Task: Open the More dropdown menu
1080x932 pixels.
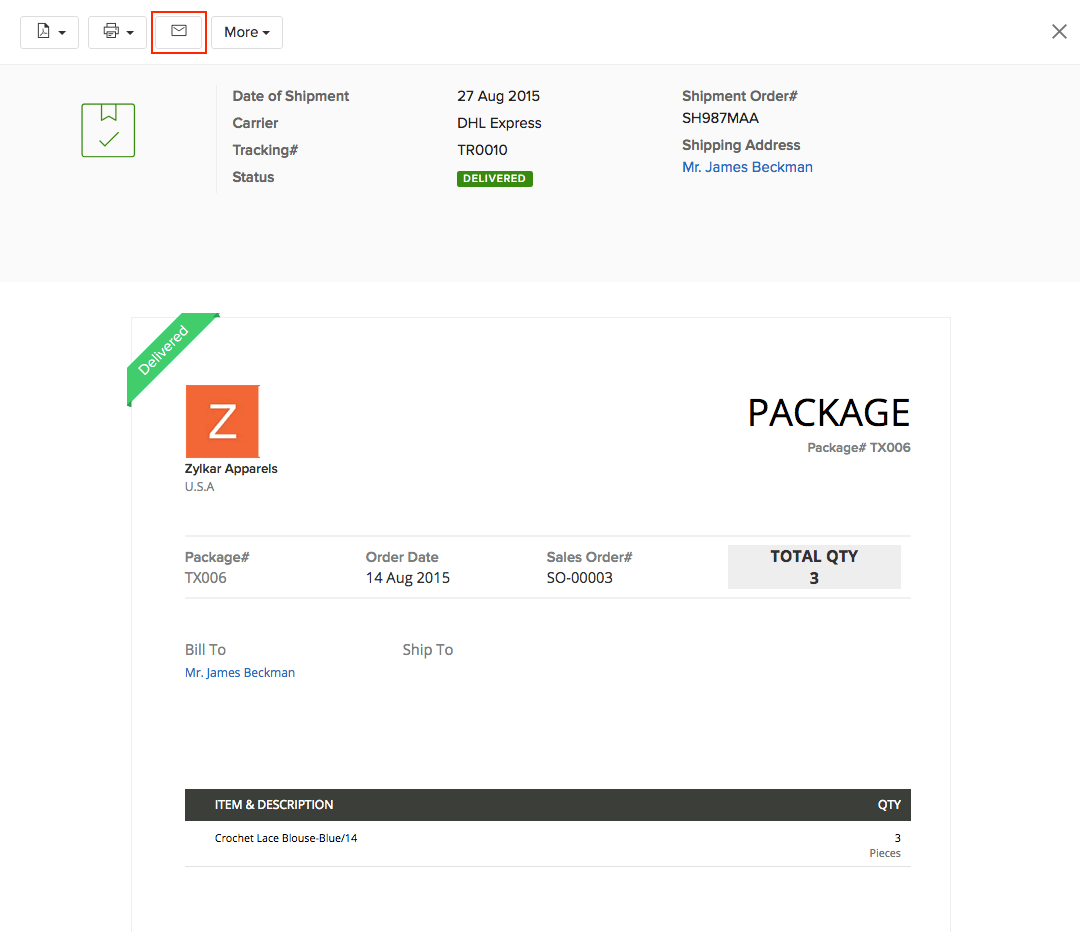Action: point(246,31)
